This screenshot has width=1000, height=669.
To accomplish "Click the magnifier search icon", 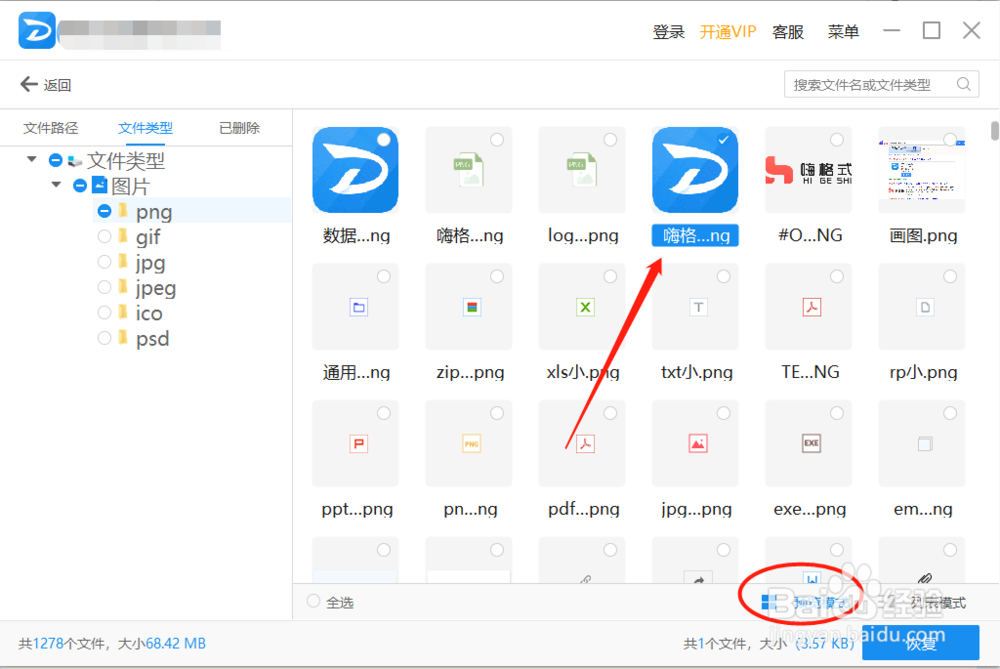I will 964,84.
